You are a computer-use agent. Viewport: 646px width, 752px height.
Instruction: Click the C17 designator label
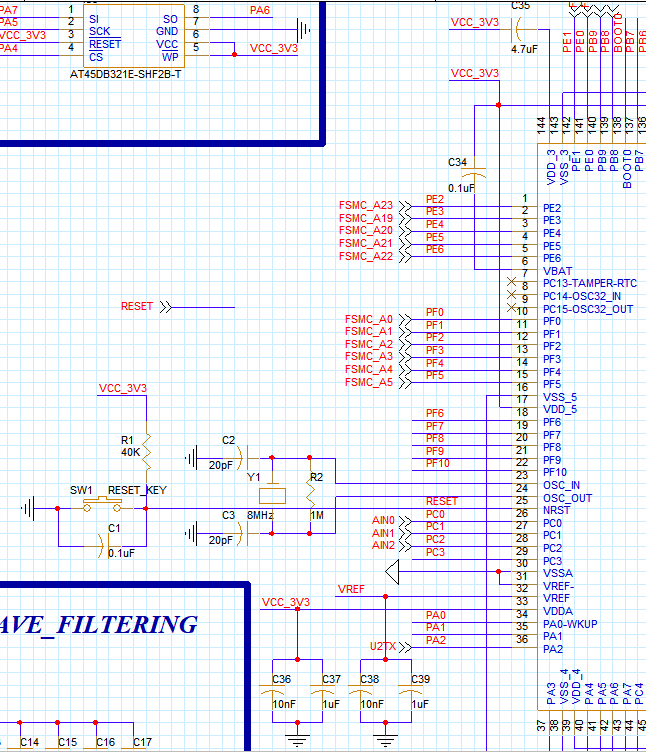pos(142,742)
